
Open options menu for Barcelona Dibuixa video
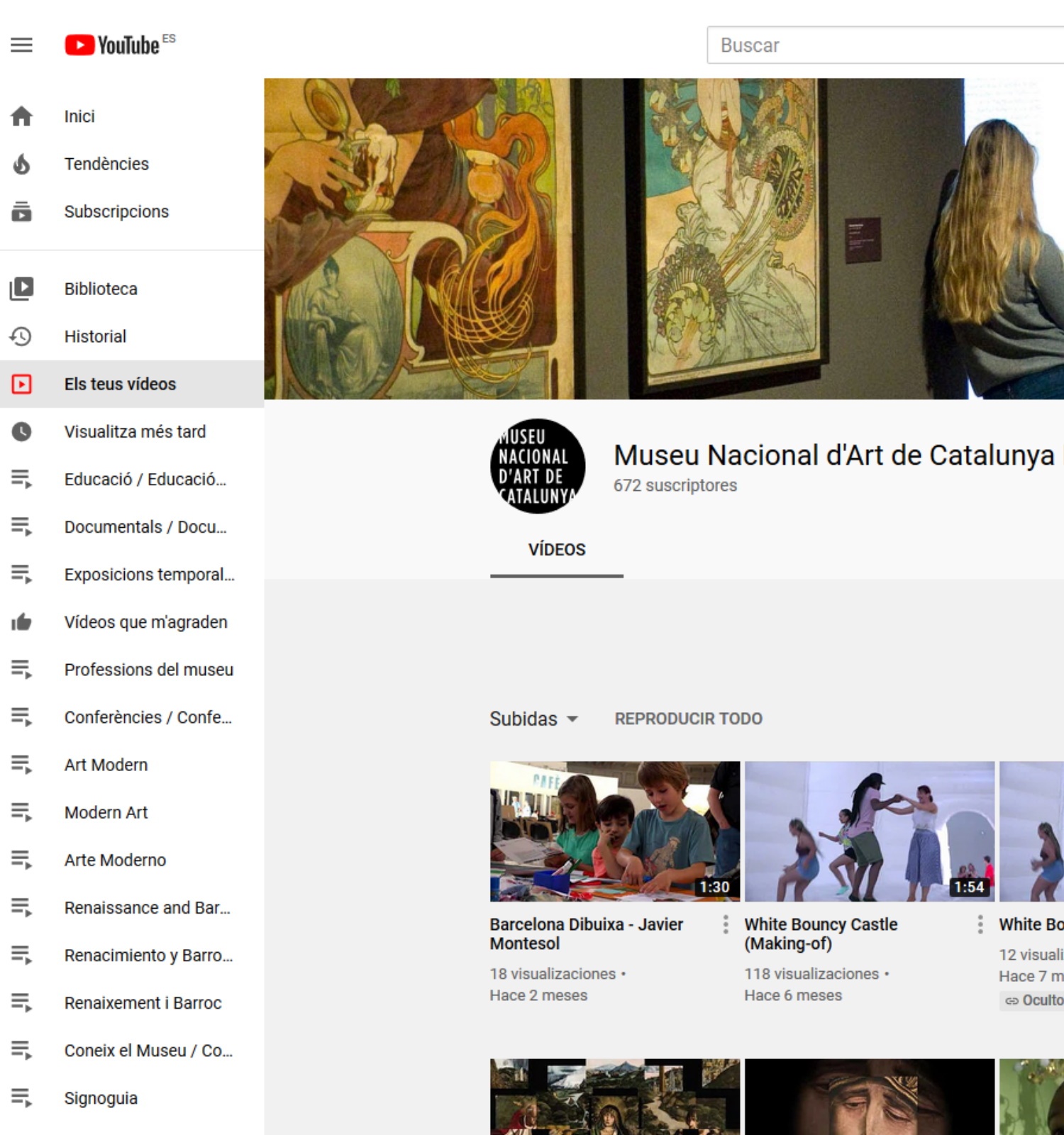pyautogui.click(x=725, y=924)
